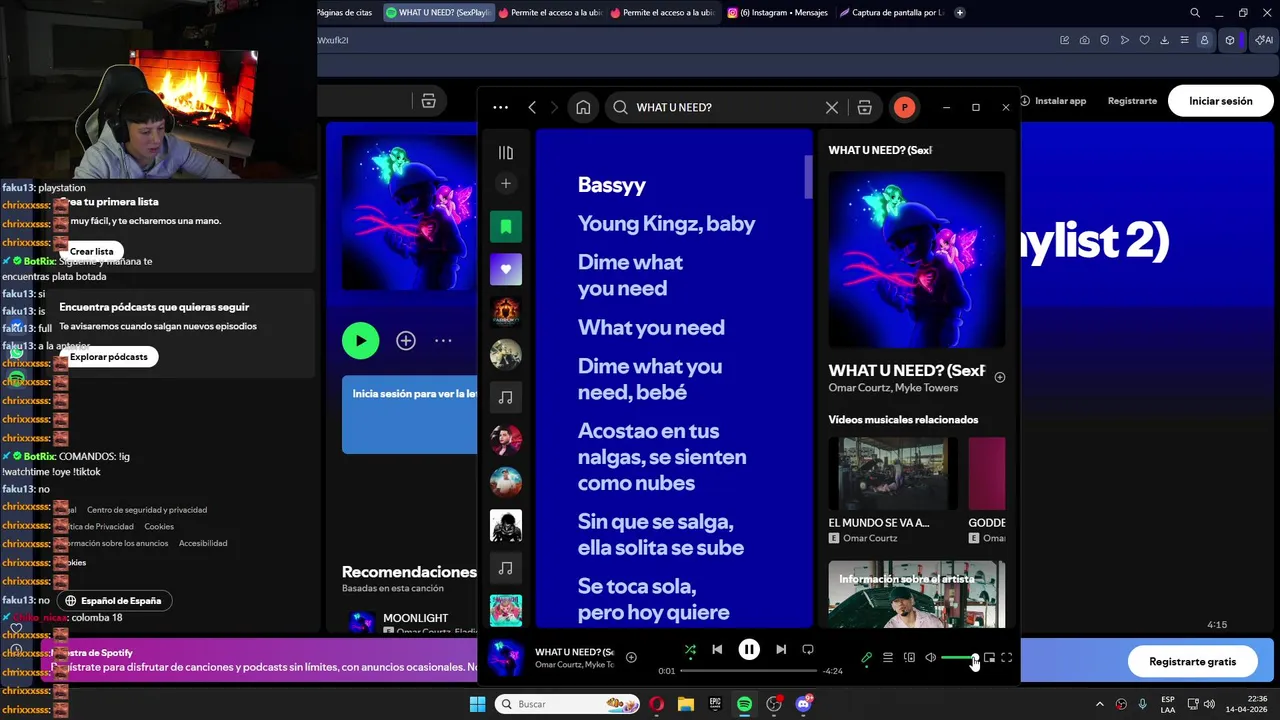Go back in the Spotify app
Image resolution: width=1280 pixels, height=720 pixels.
pyautogui.click(x=532, y=107)
